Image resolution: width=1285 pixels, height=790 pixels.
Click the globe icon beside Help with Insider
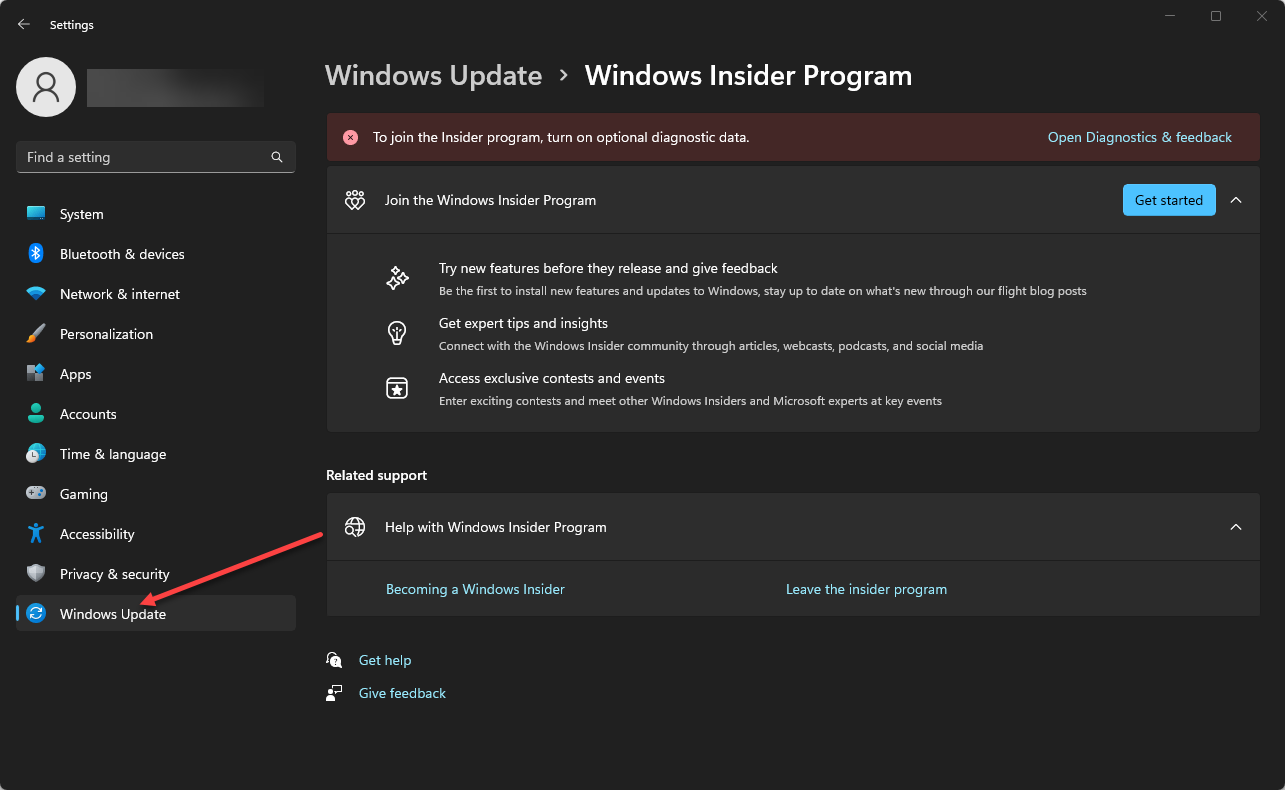(355, 527)
